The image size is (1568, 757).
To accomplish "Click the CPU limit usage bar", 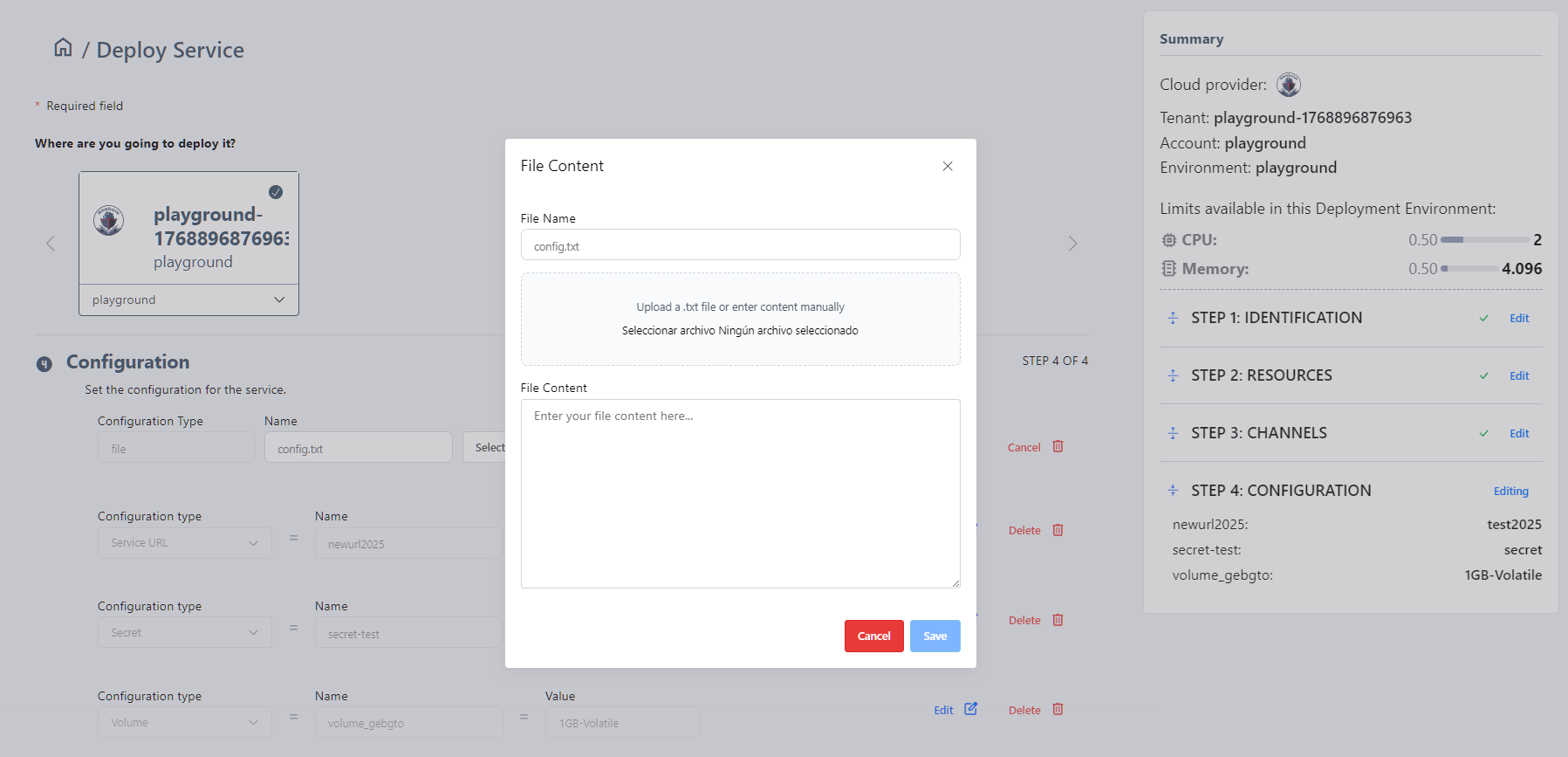I will point(1484,240).
